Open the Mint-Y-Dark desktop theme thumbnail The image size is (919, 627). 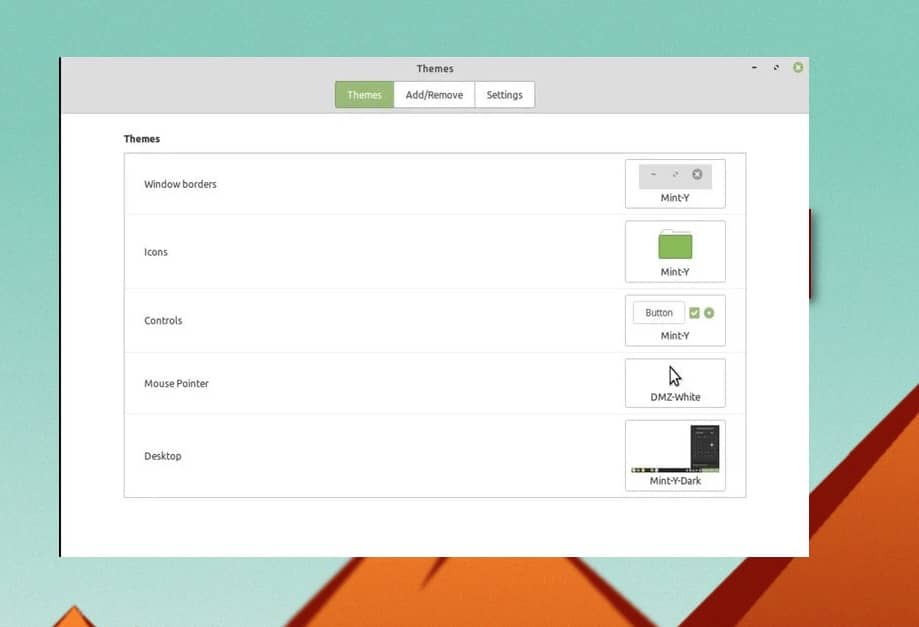coord(675,449)
